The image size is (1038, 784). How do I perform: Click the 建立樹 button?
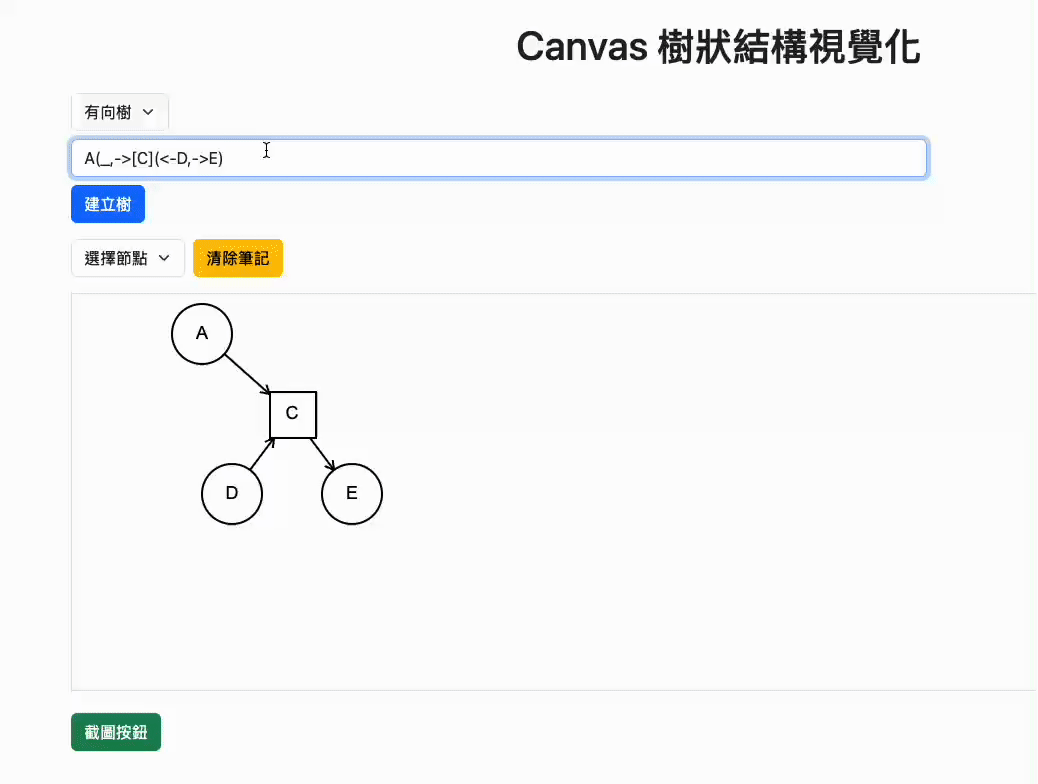pos(108,204)
